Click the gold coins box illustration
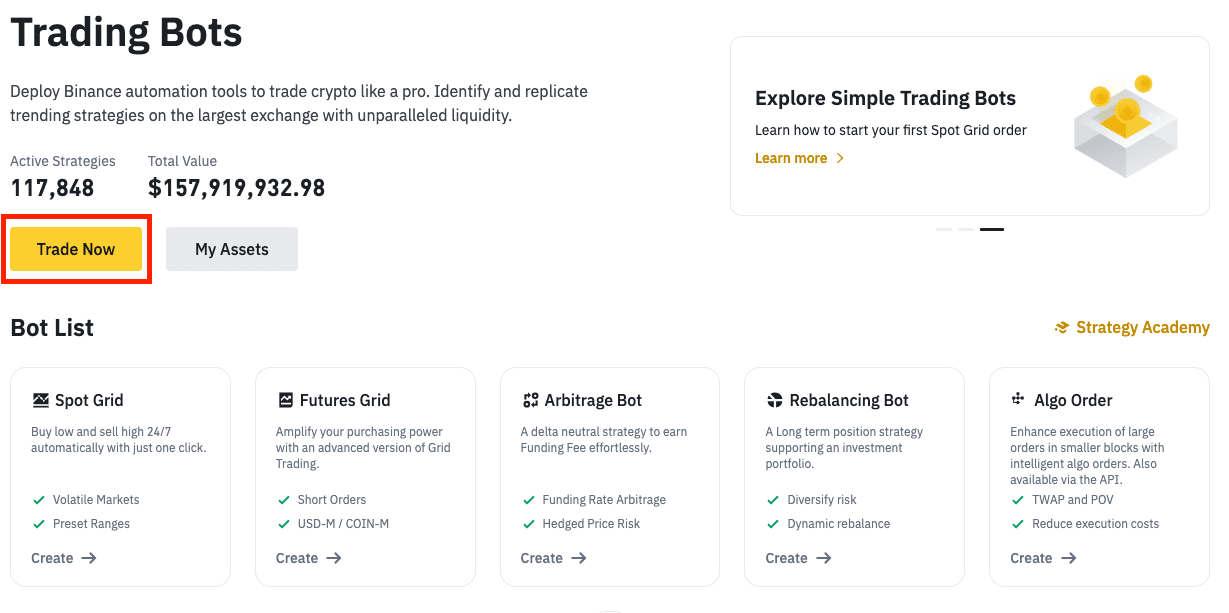This screenshot has width=1229, height=613. point(1120,126)
